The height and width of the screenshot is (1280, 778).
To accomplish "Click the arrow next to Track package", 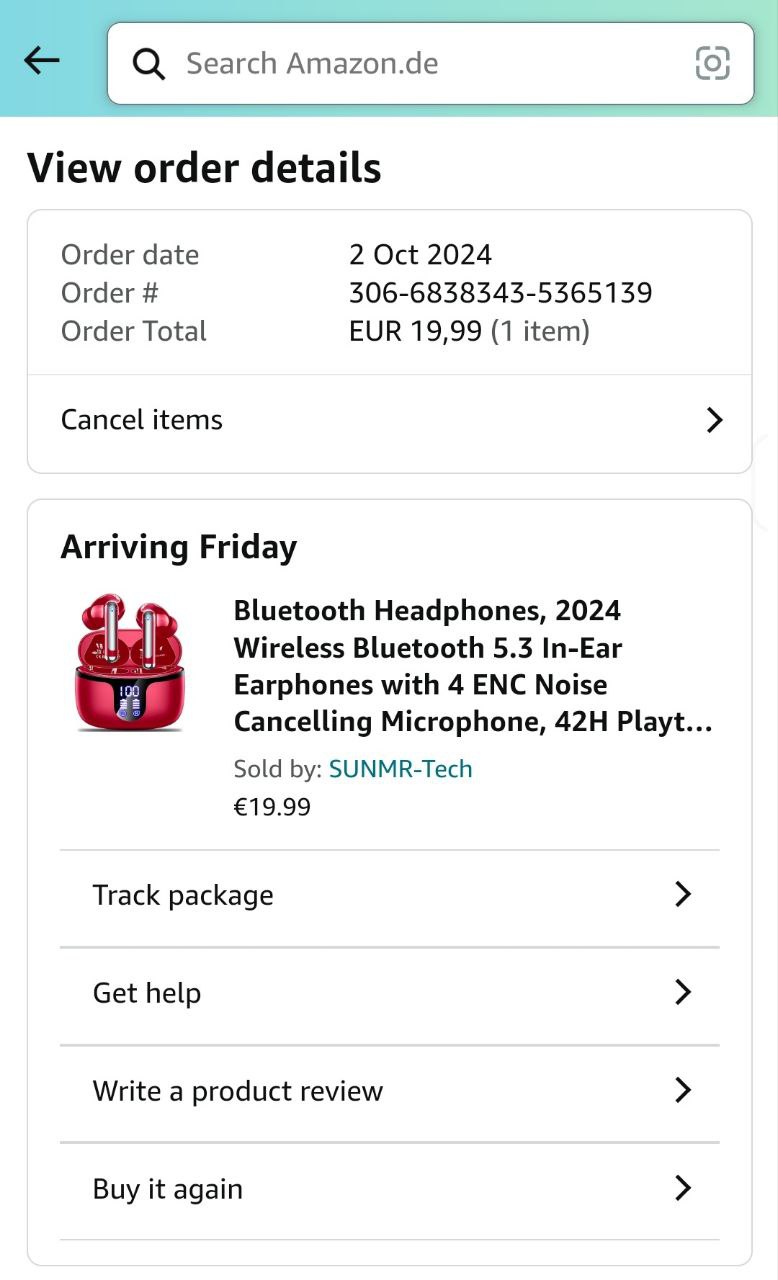I will [683, 894].
